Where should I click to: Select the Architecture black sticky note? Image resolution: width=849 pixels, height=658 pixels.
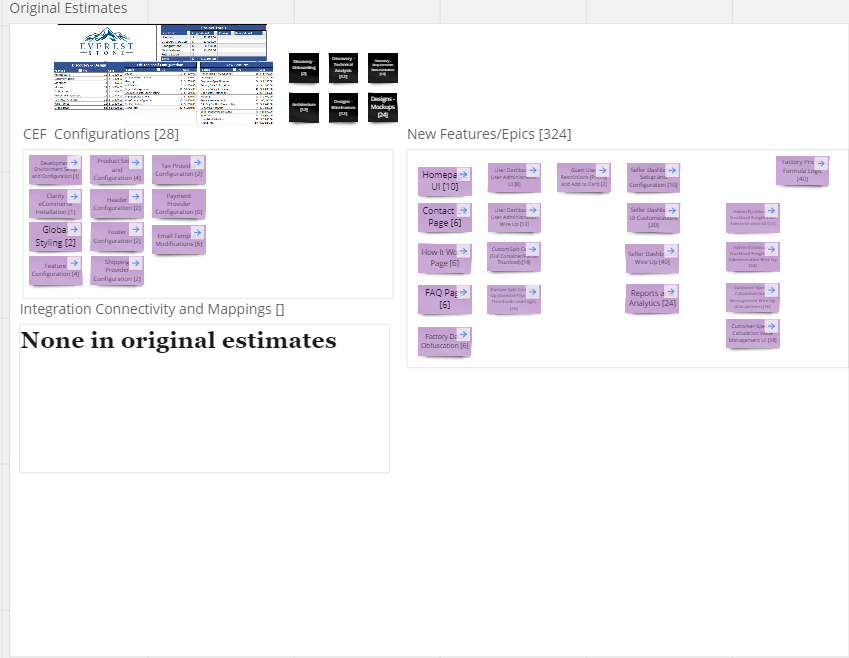coord(304,107)
